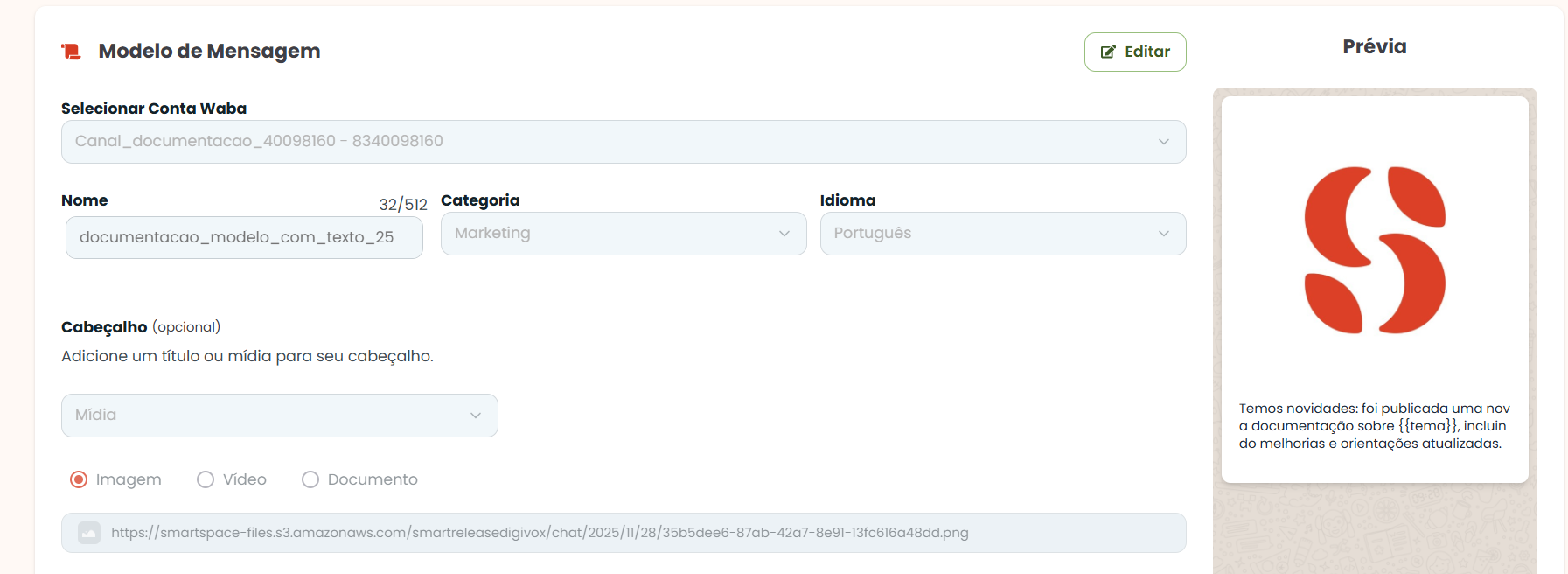This screenshot has width=1568, height=574.
Task: Click the image icon beside the media URL
Action: (x=89, y=533)
